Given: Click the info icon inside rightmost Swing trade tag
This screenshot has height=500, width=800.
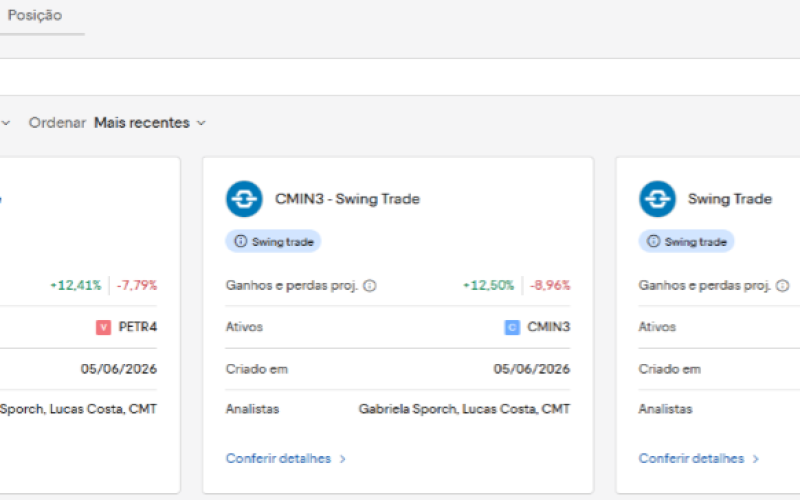Looking at the screenshot, I should coord(653,241).
